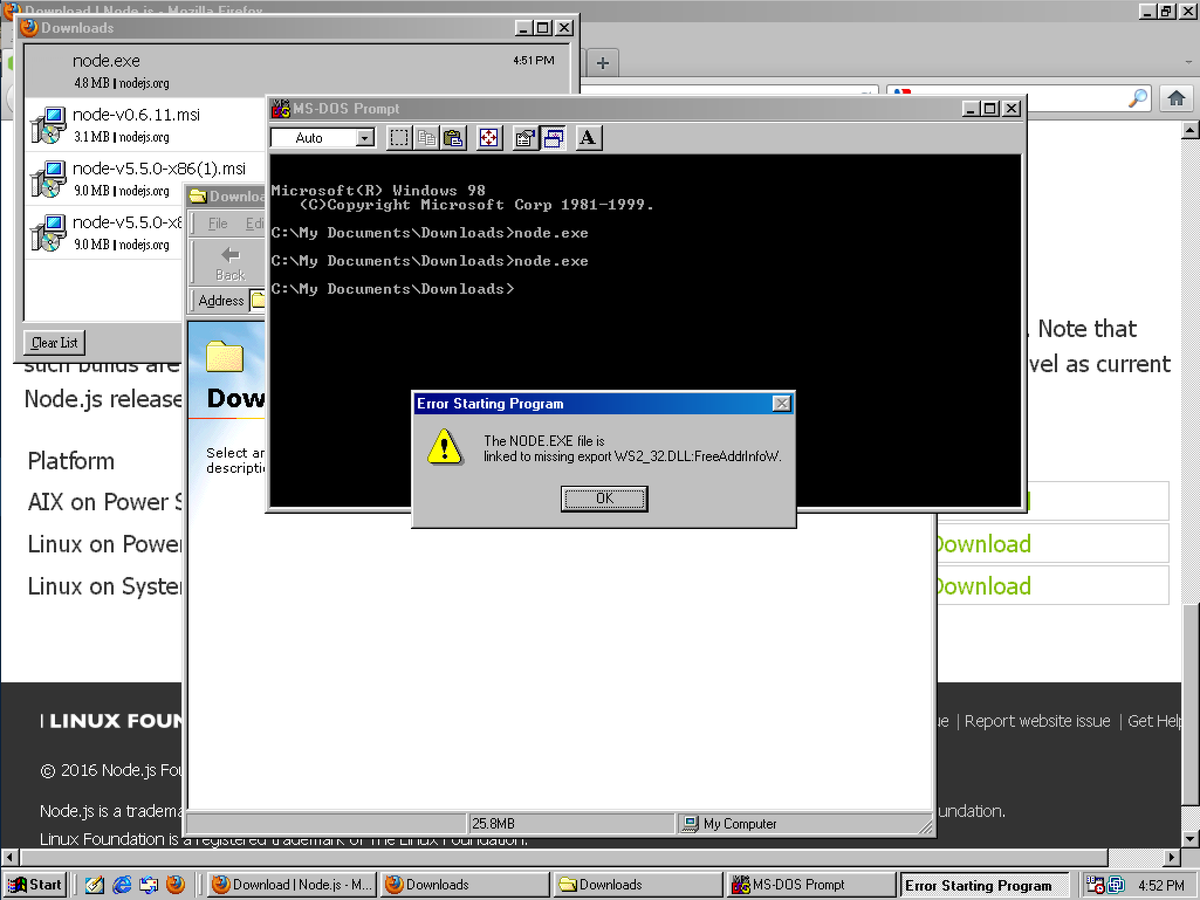Select the node-v5.5.0-x86(1).msi file name
Screen dimensions: 1200x900
point(159,169)
